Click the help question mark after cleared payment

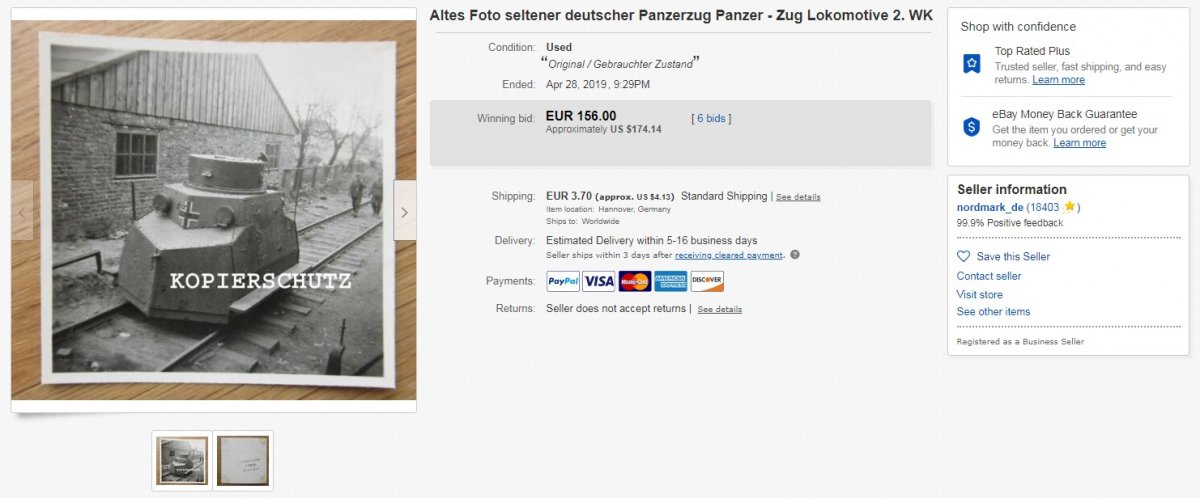(x=795, y=255)
